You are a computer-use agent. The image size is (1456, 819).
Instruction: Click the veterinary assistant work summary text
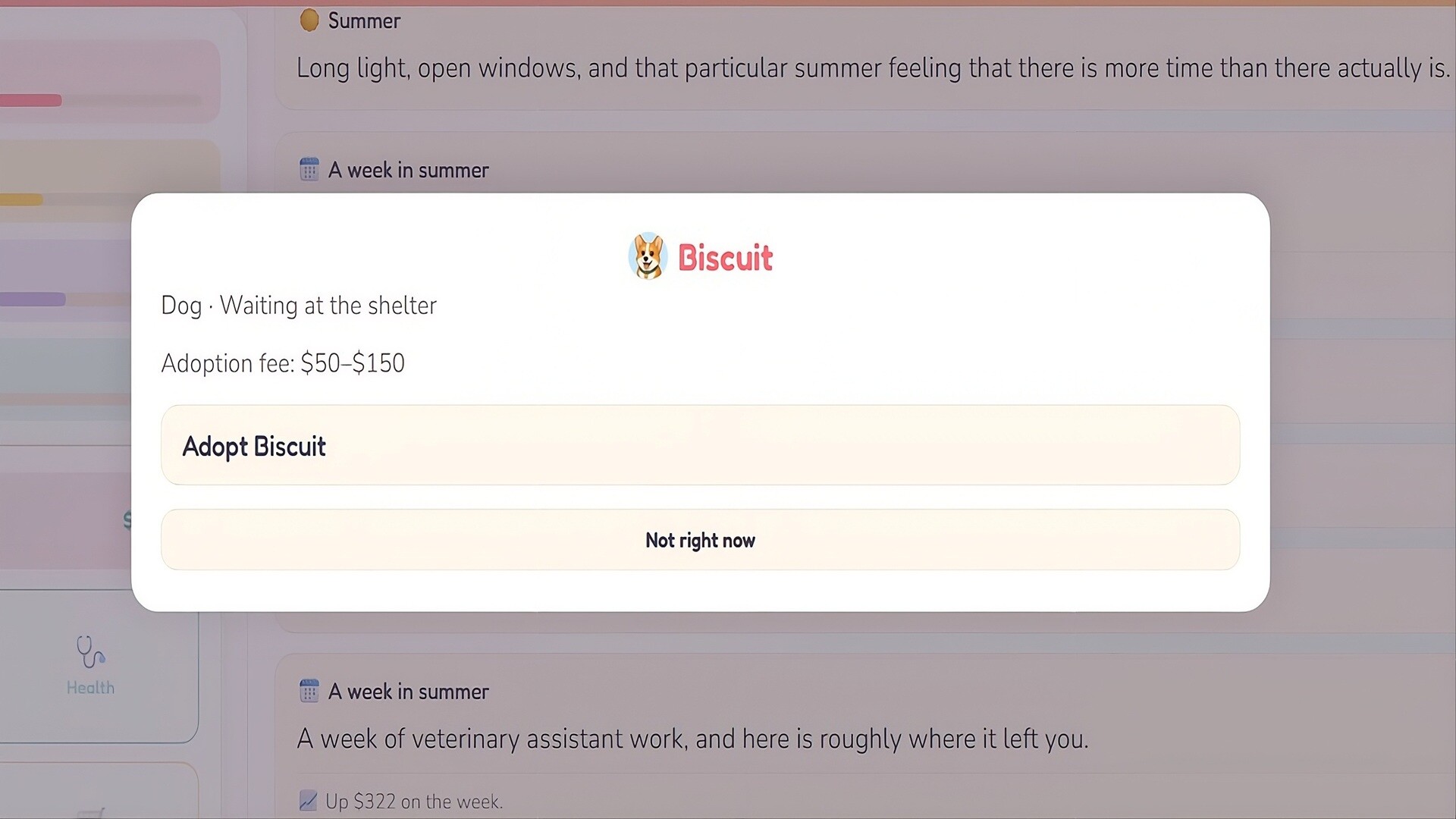click(x=692, y=739)
